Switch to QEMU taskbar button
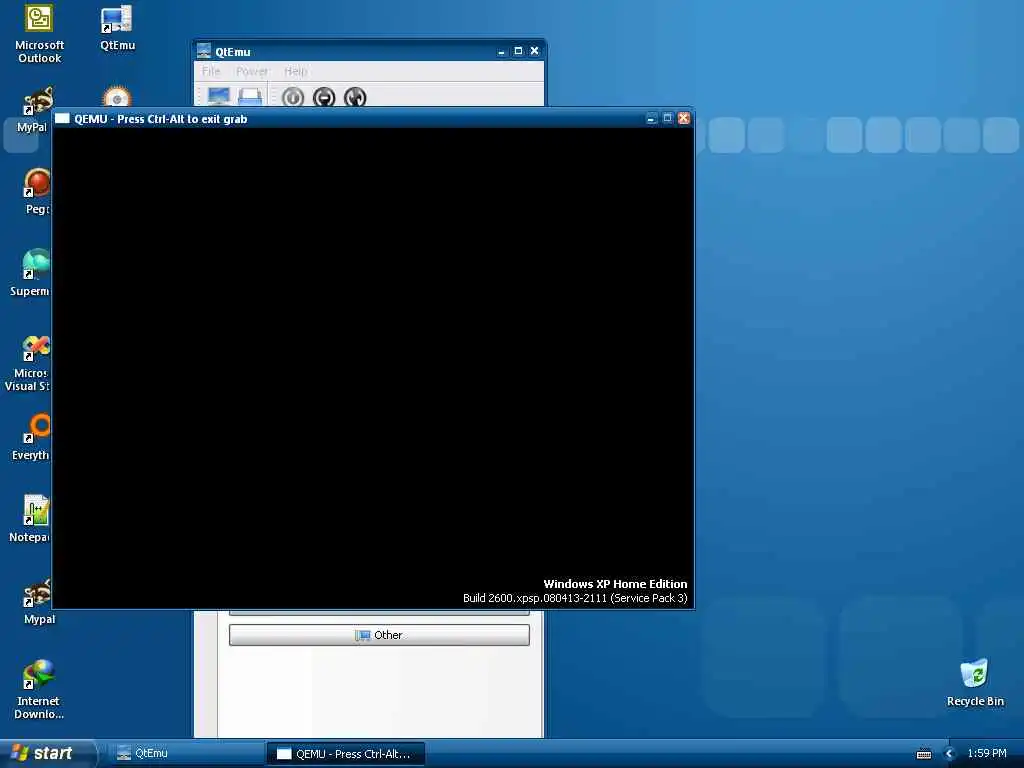Image resolution: width=1024 pixels, height=768 pixels. point(345,754)
